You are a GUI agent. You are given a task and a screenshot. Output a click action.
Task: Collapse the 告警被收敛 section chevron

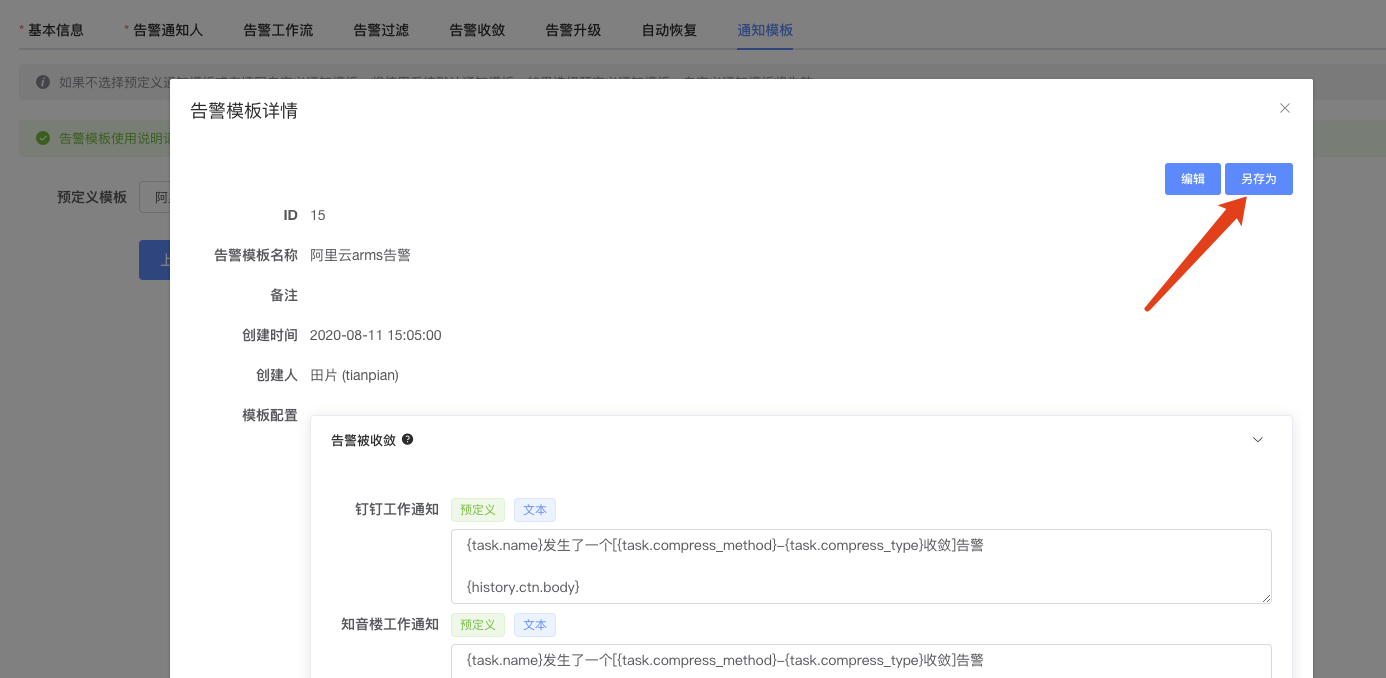pos(1258,440)
